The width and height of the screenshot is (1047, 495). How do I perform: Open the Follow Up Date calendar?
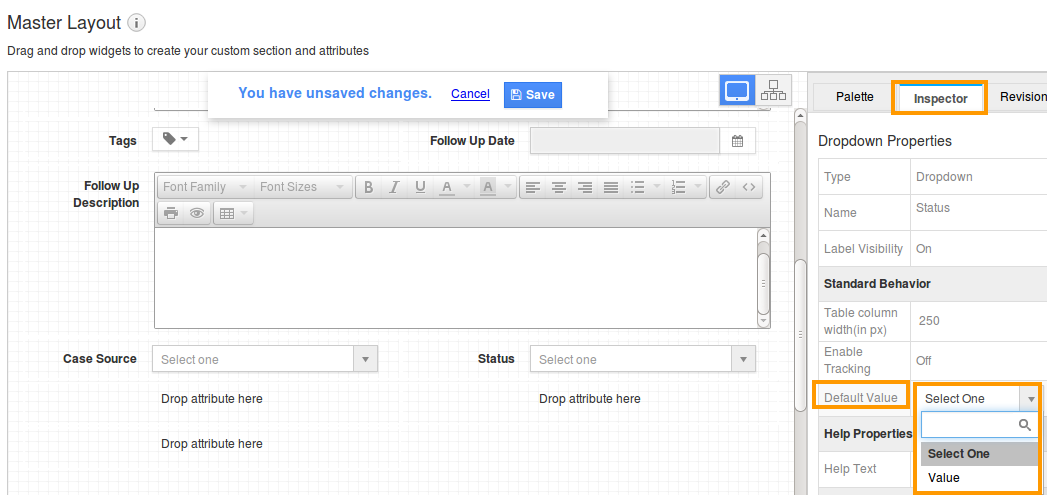(x=737, y=141)
